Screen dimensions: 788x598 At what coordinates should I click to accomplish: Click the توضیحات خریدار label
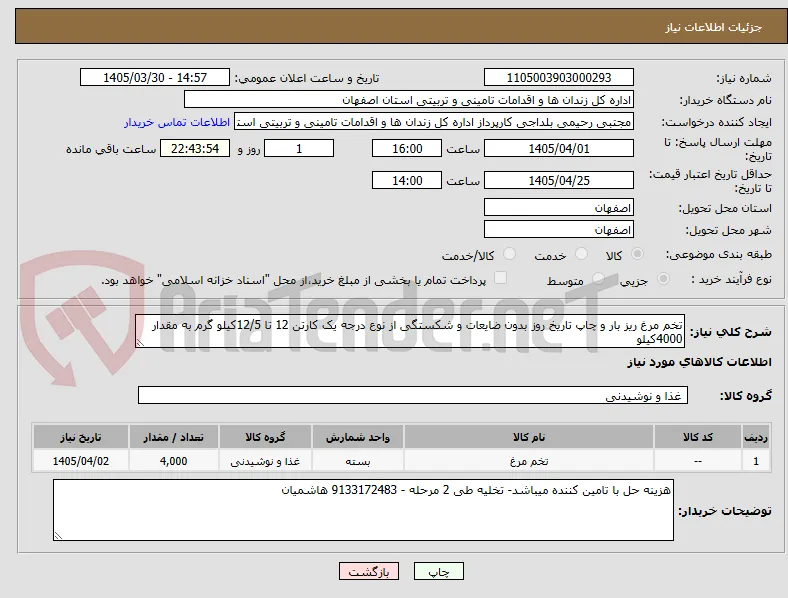click(x=725, y=511)
